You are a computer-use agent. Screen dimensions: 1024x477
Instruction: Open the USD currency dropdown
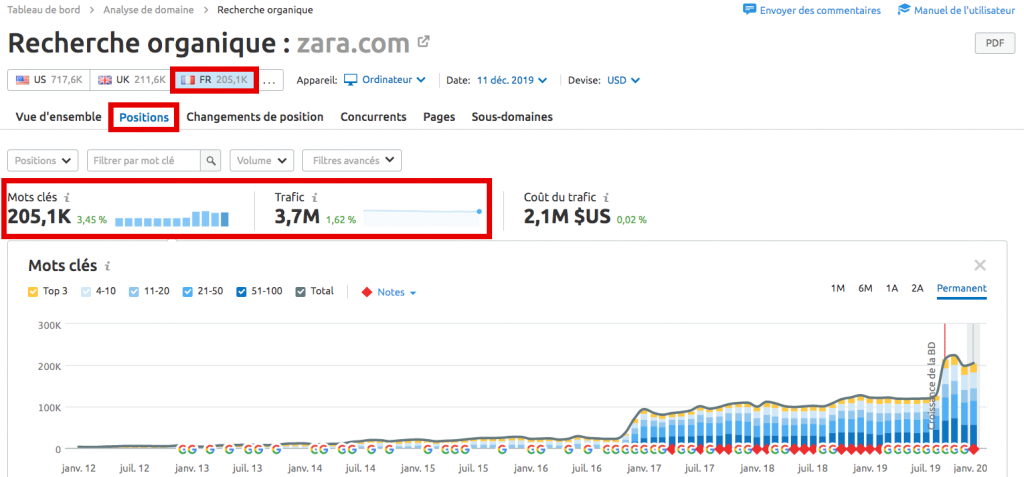pyautogui.click(x=624, y=80)
